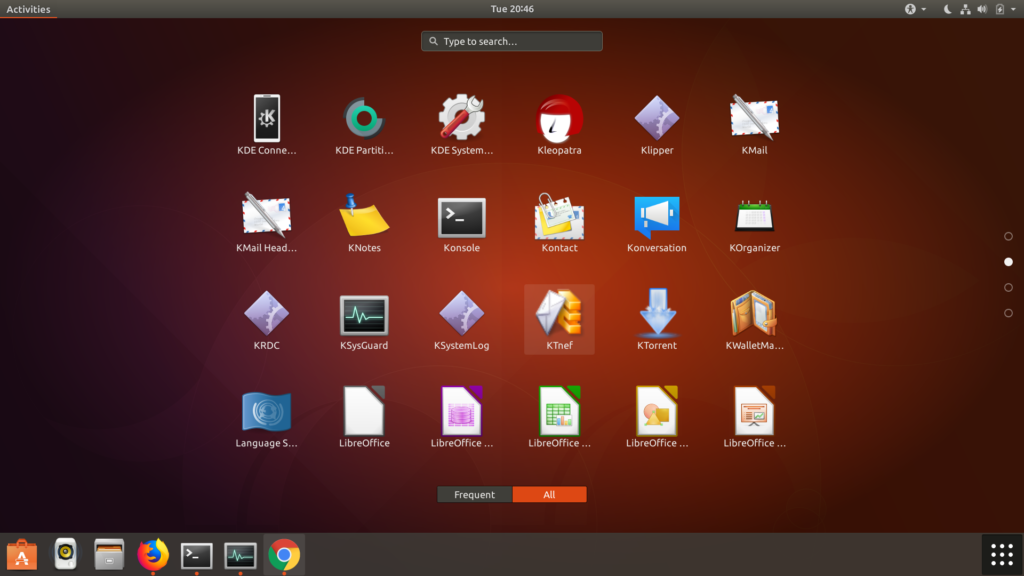
Task: Expand the system menu arrow in the top bar
Action: [x=1014, y=9]
